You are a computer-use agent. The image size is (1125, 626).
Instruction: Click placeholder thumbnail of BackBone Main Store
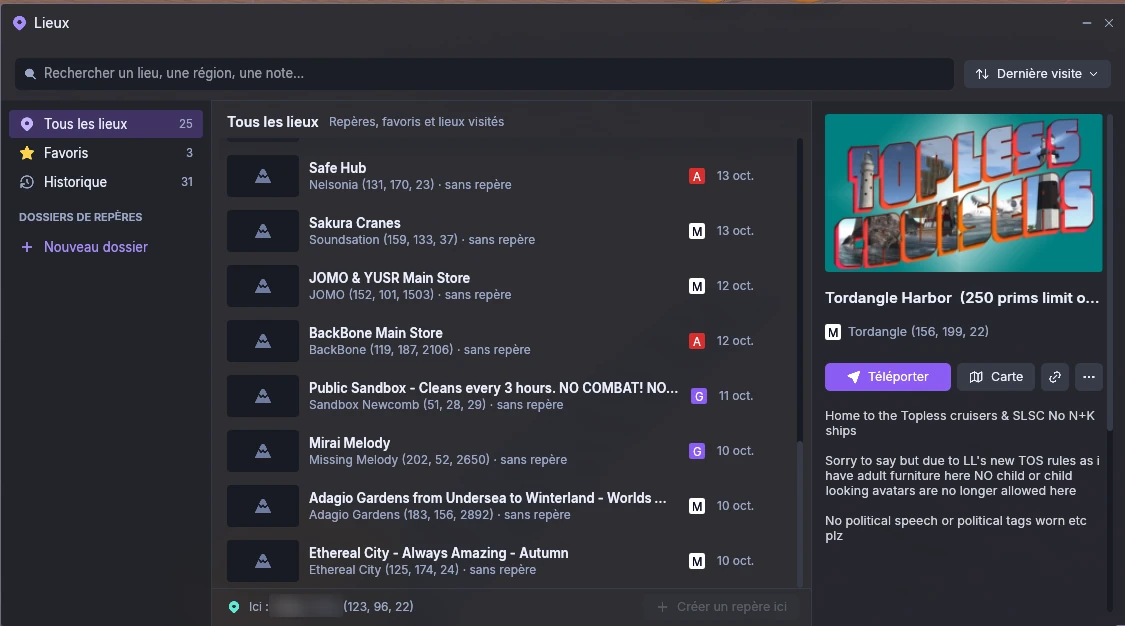pyautogui.click(x=263, y=341)
